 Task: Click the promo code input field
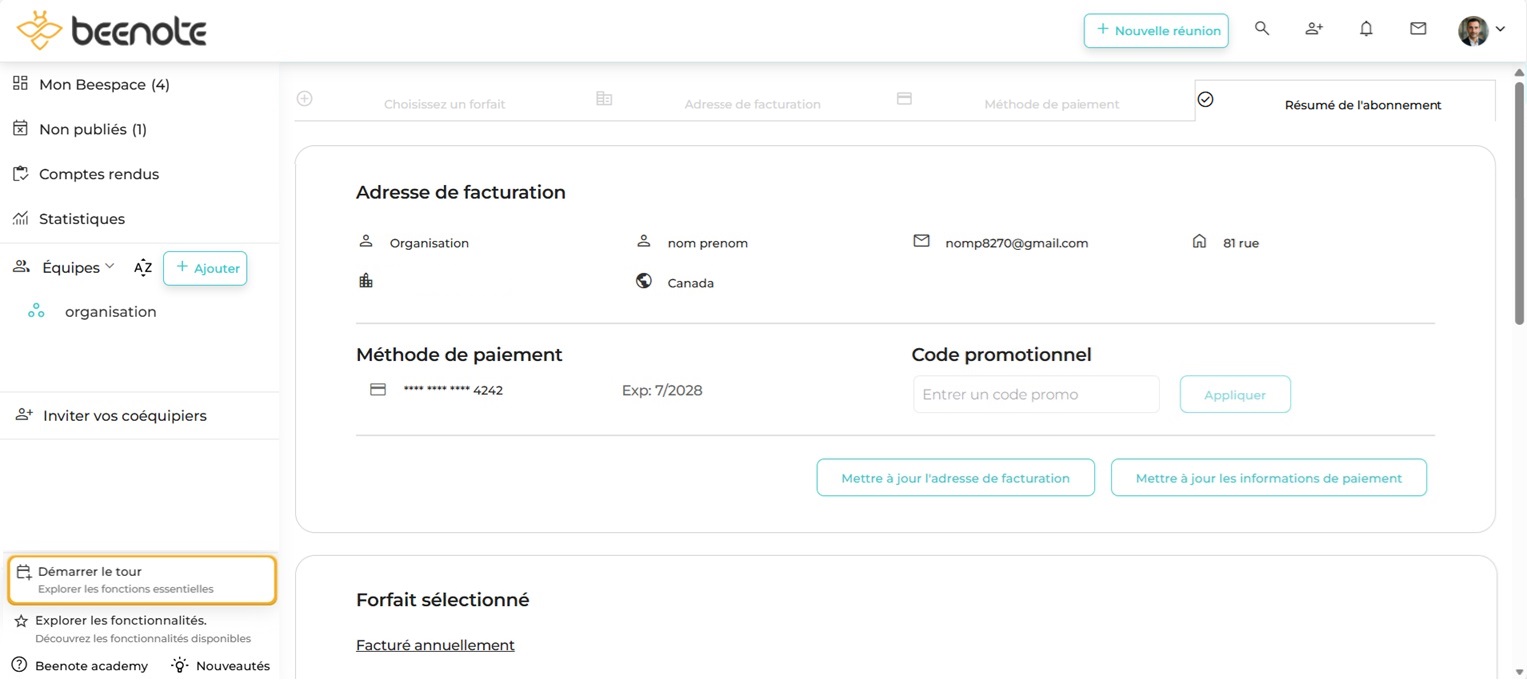coord(1035,394)
